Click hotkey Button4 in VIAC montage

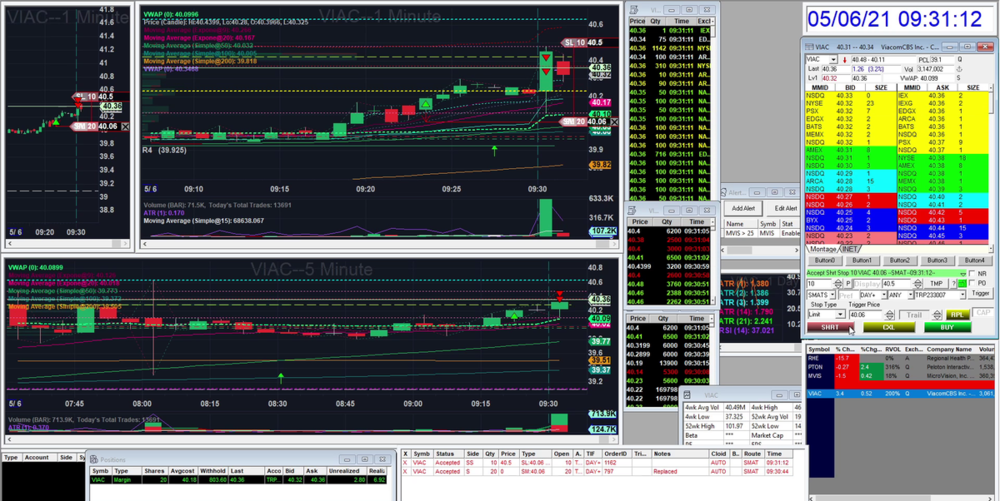click(975, 261)
